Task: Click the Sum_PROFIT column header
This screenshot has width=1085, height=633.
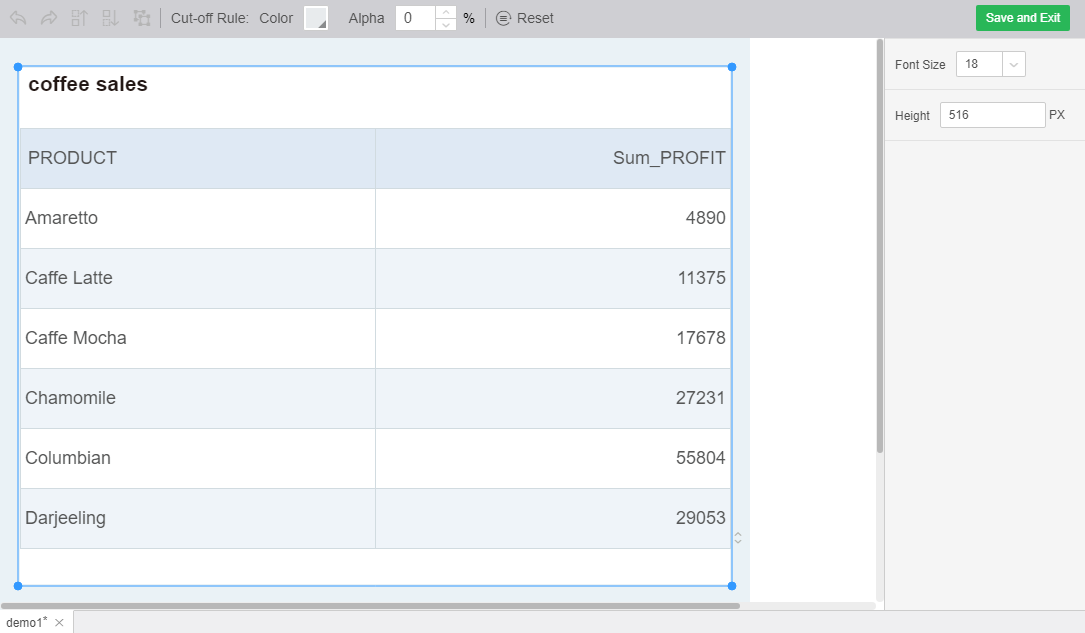Action: [x=668, y=158]
